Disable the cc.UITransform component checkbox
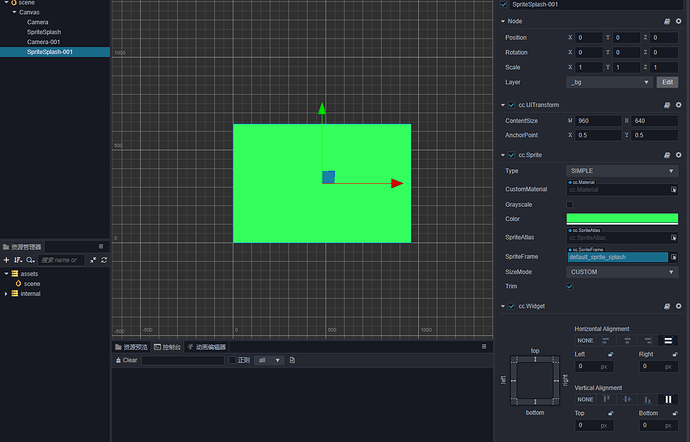Image resolution: width=690 pixels, height=442 pixels. tap(511, 105)
